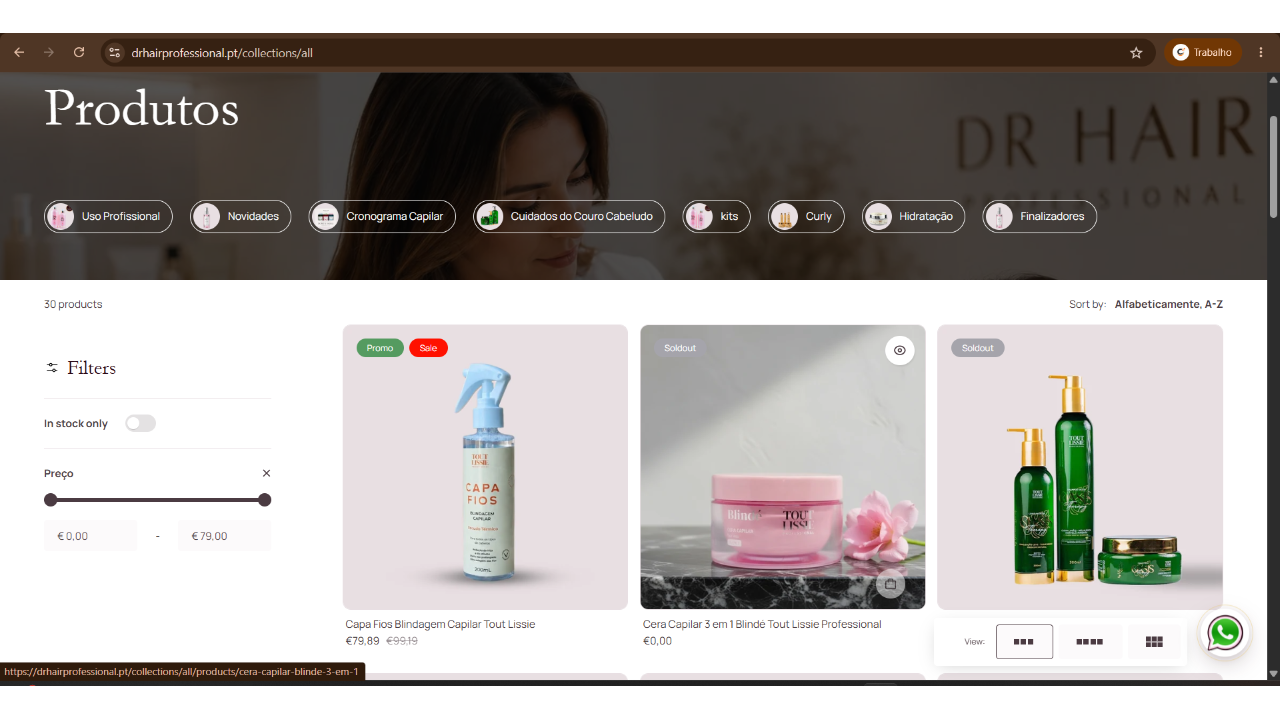Focus the minimum price field €0,00
The width and height of the screenshot is (1280, 720).
(91, 536)
